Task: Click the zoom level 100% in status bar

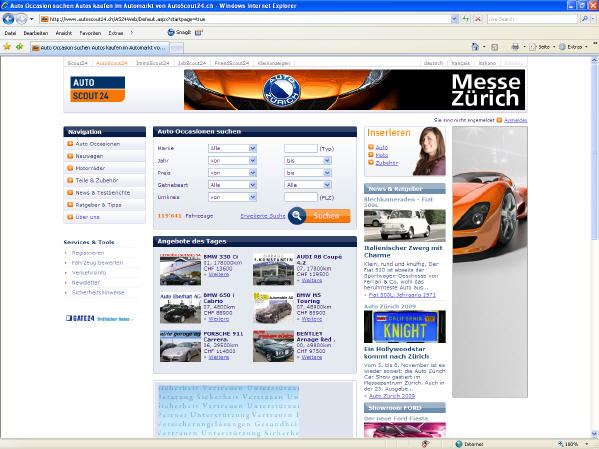Action: pyautogui.click(x=571, y=444)
